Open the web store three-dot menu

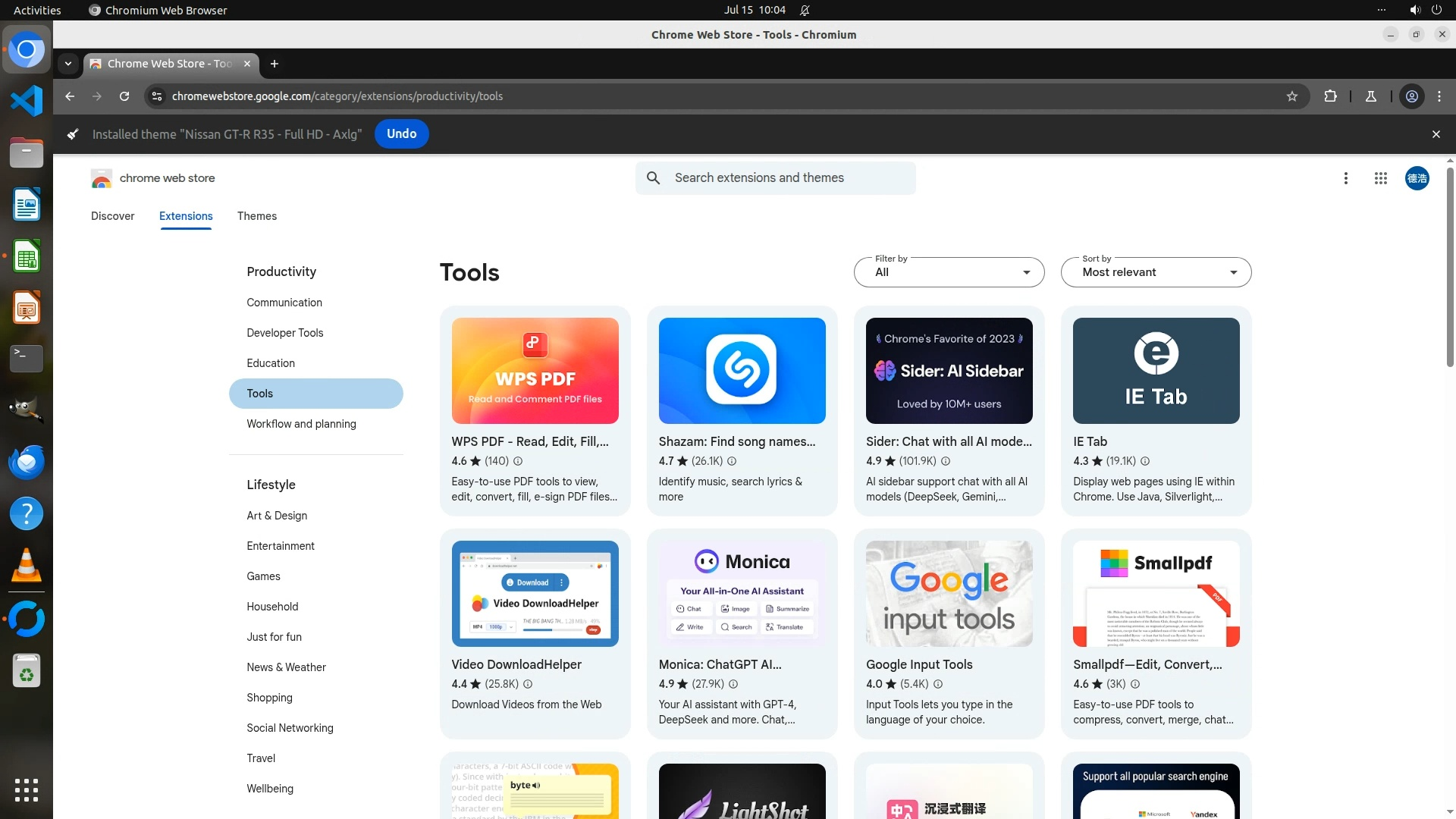point(1345,178)
